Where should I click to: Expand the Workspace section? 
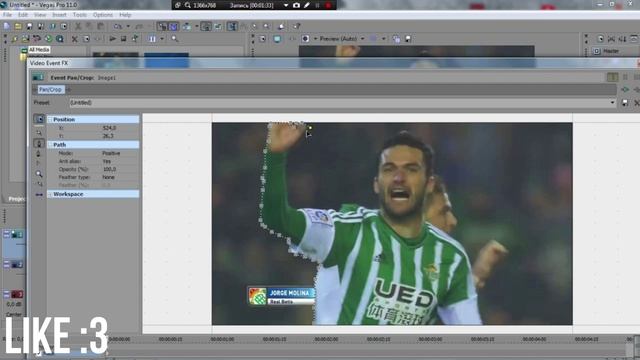50,194
